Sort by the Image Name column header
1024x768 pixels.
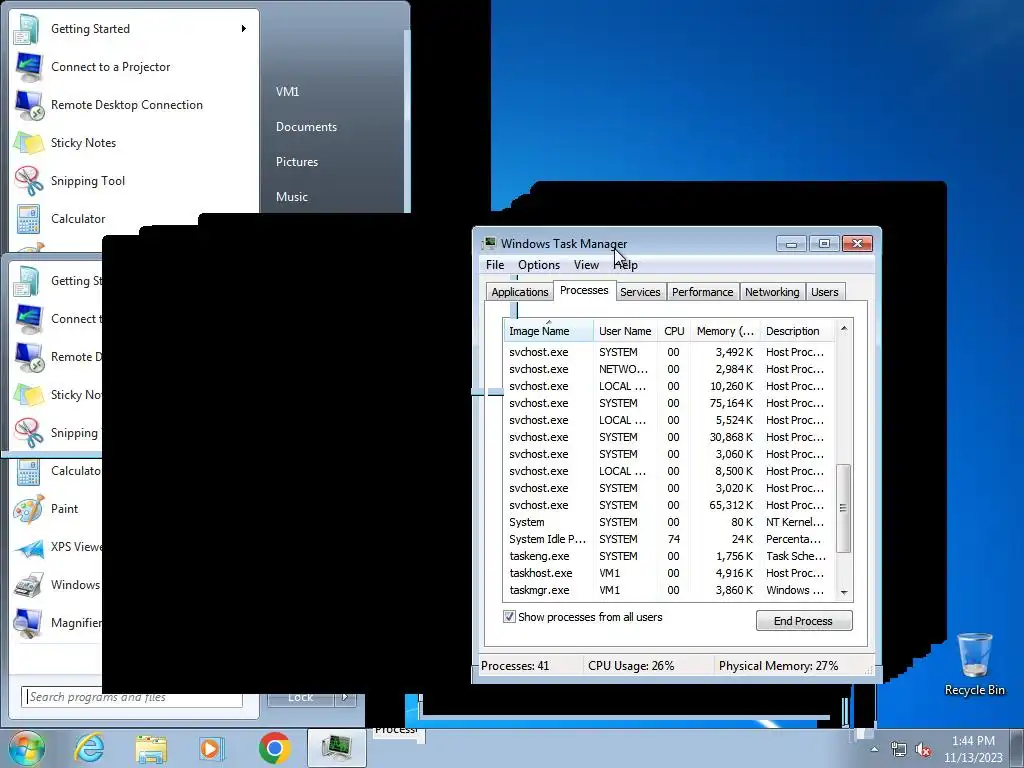click(549, 331)
